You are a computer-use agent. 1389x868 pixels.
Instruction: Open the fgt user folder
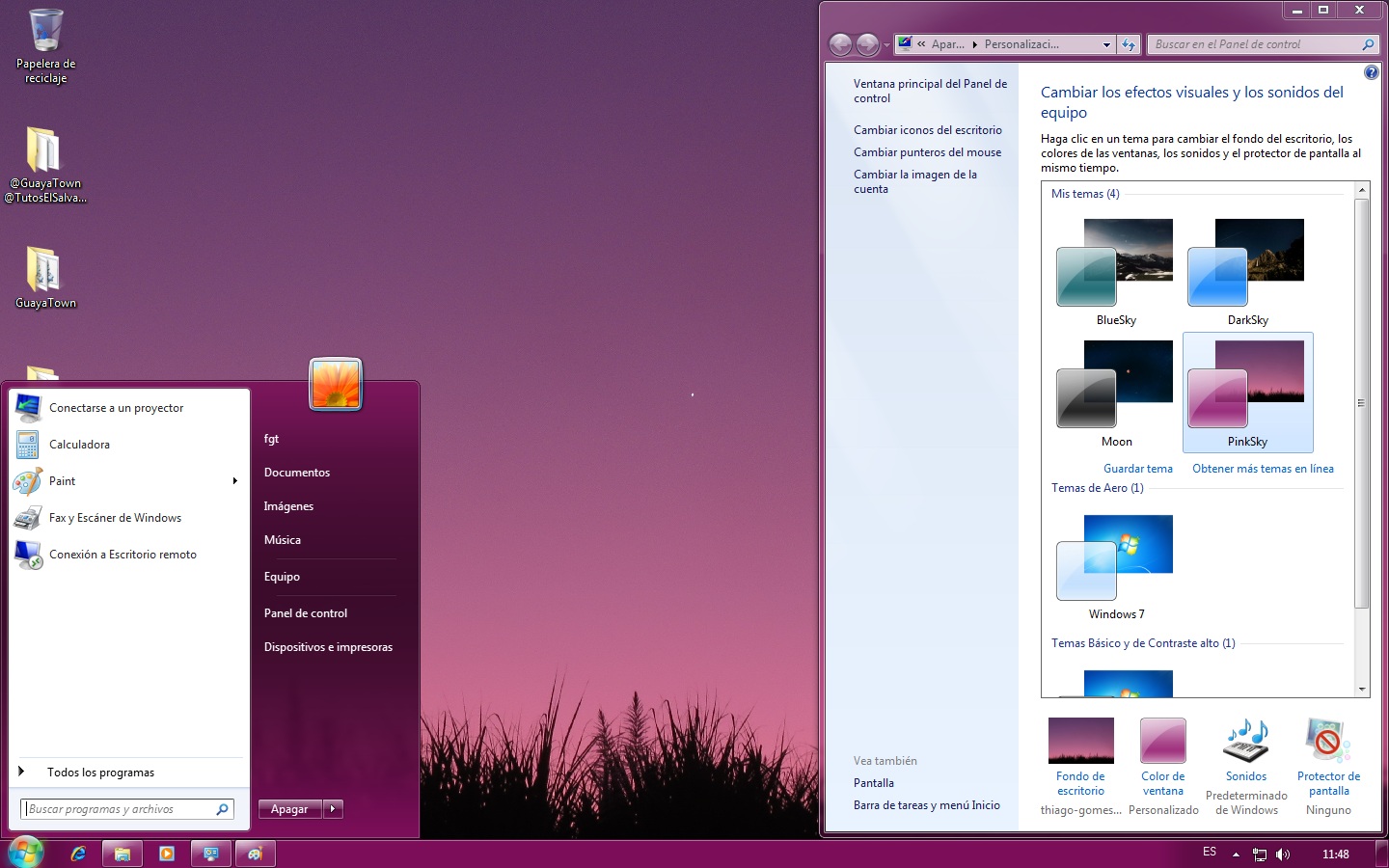point(271,439)
